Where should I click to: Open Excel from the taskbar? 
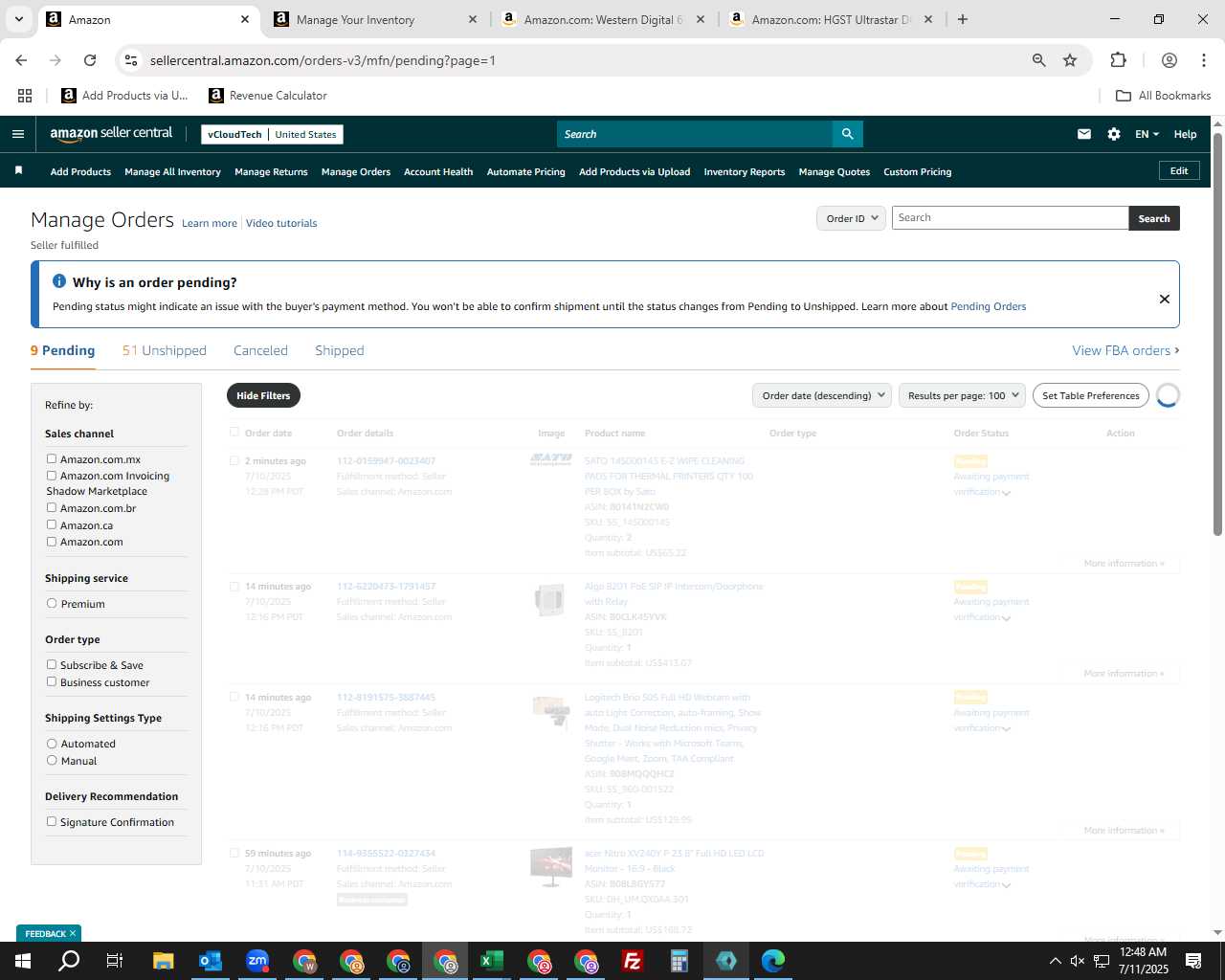(x=492, y=961)
